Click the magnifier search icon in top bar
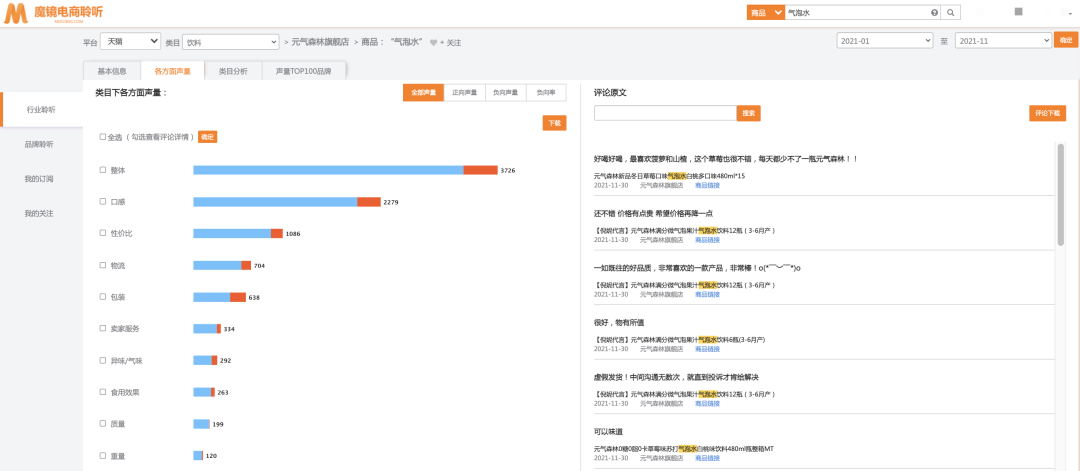The height and width of the screenshot is (471, 1080). pos(951,12)
